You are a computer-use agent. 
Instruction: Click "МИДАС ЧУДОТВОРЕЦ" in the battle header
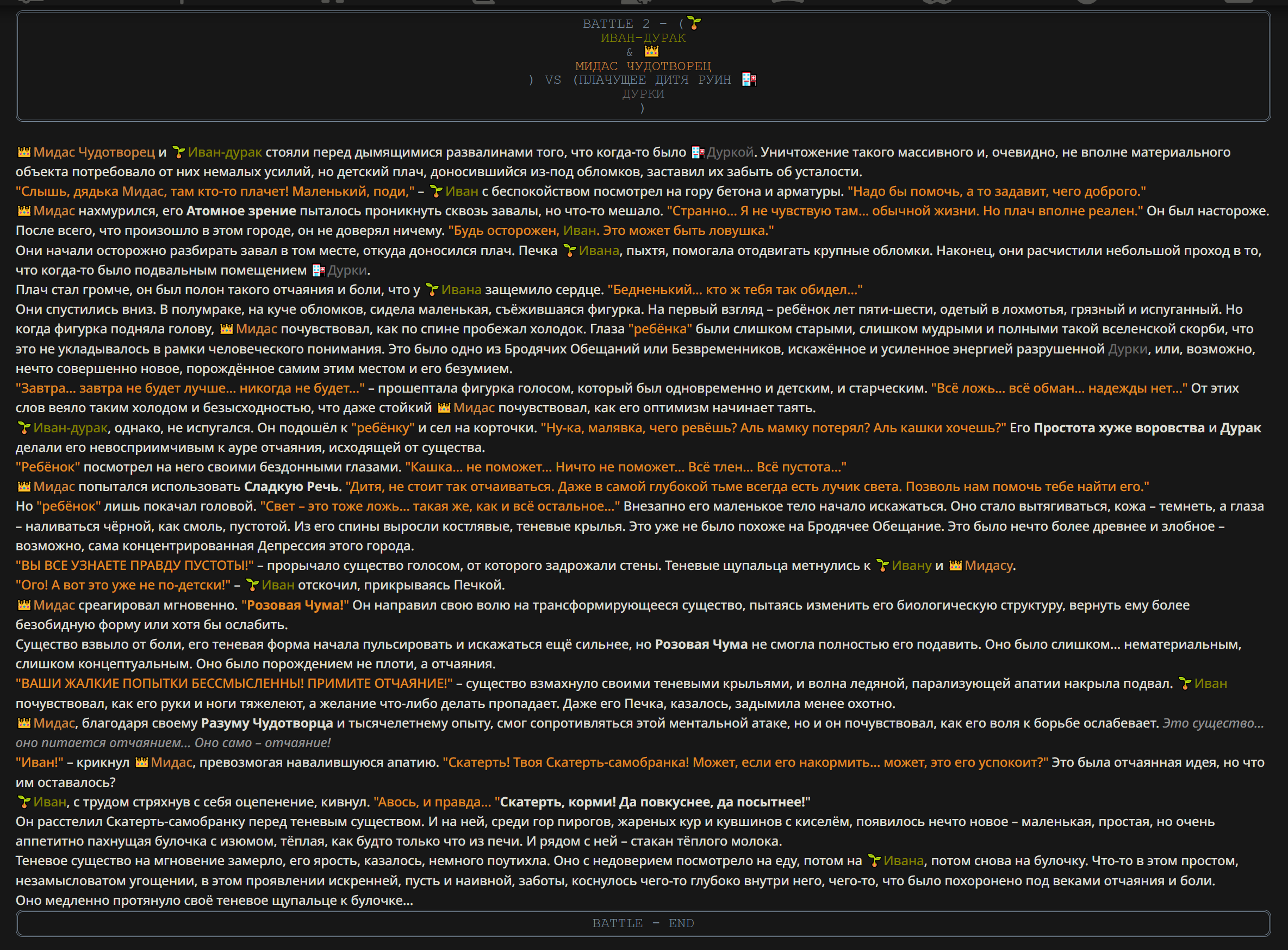tap(643, 66)
